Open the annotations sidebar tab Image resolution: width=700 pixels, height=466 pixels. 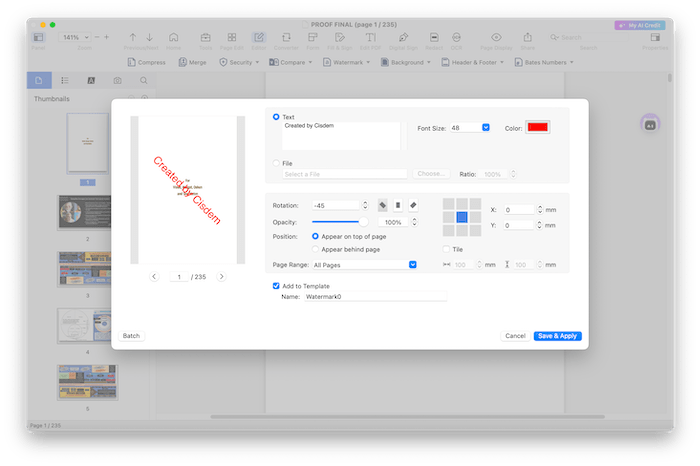pos(91,80)
